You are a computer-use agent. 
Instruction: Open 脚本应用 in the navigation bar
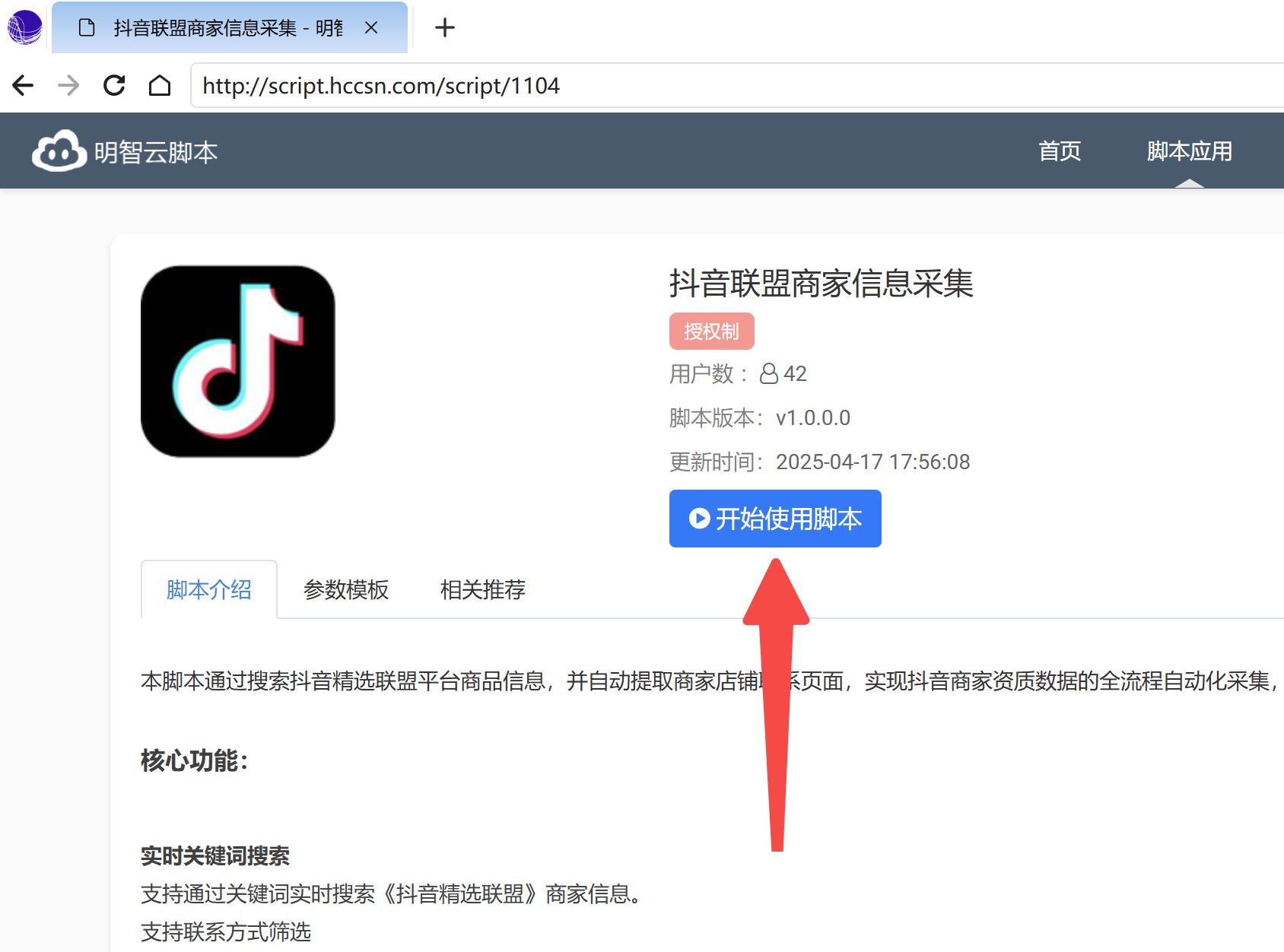pyautogui.click(x=1190, y=151)
